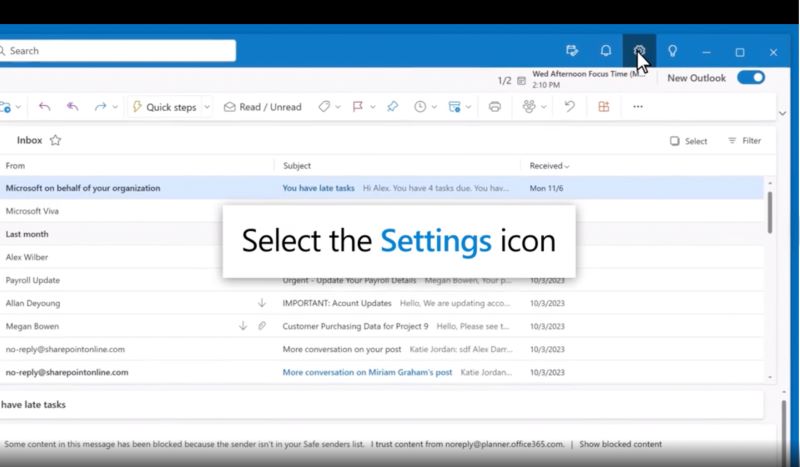Click the Tips lightbulb icon
The image size is (800, 467).
[673, 51]
